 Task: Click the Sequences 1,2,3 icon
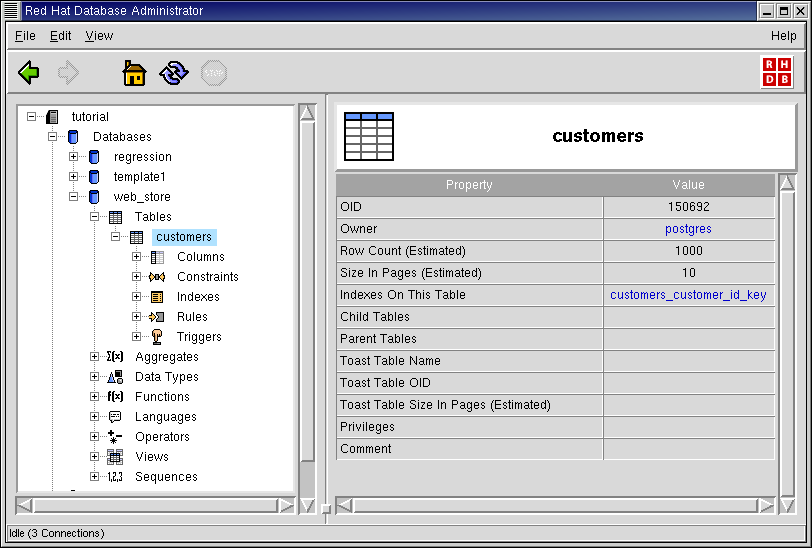pos(115,477)
